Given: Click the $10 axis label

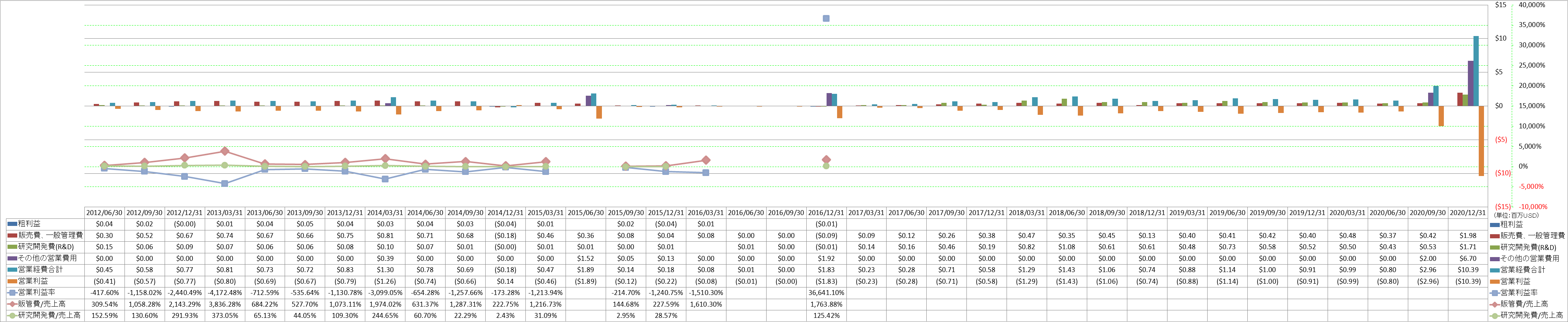Looking at the screenshot, I should [1501, 38].
